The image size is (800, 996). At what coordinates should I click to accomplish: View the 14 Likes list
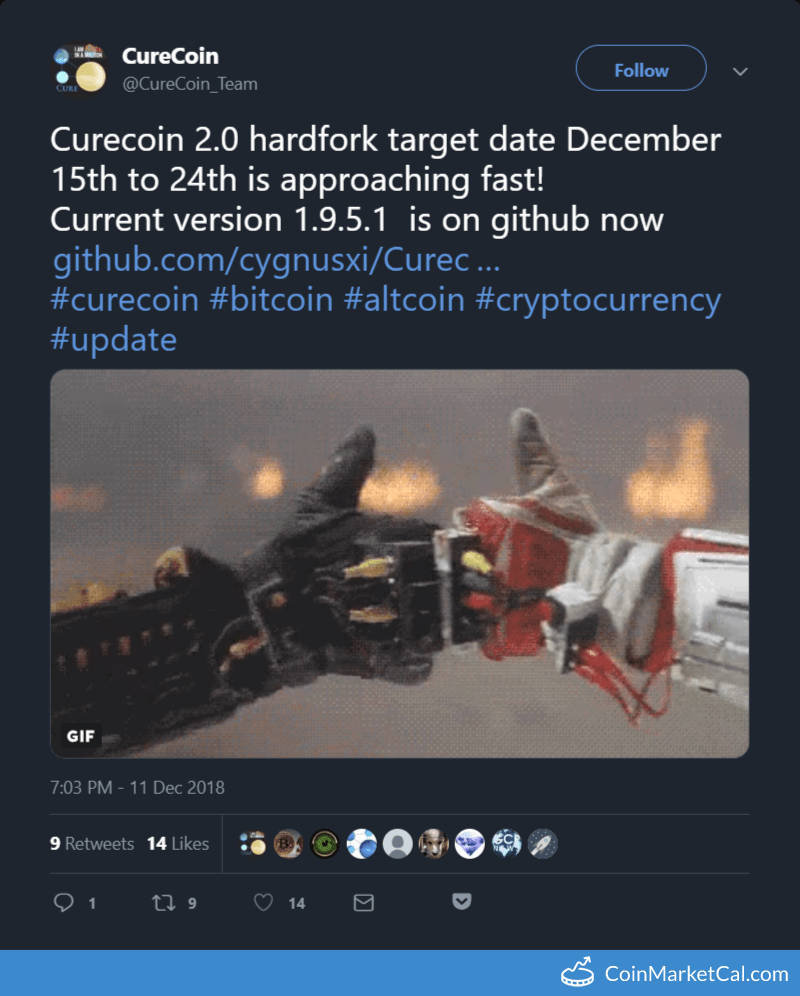click(178, 844)
